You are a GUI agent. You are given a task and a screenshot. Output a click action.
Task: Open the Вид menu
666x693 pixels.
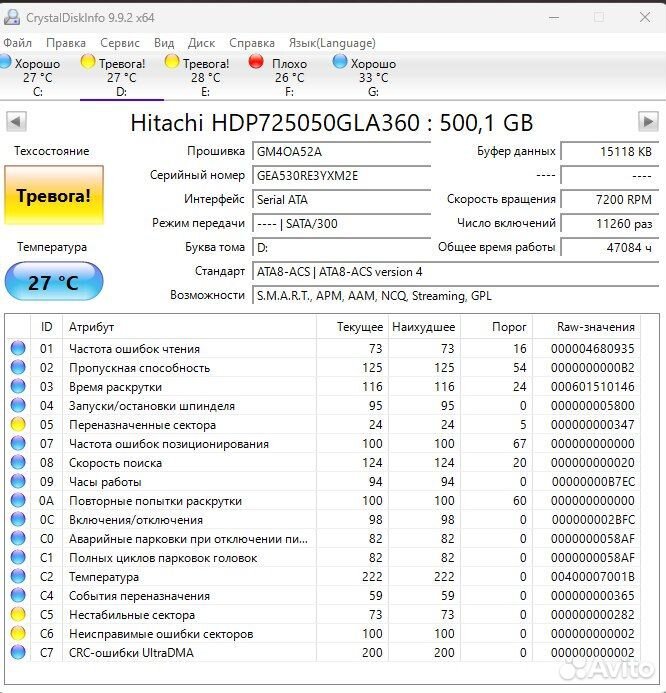(164, 43)
